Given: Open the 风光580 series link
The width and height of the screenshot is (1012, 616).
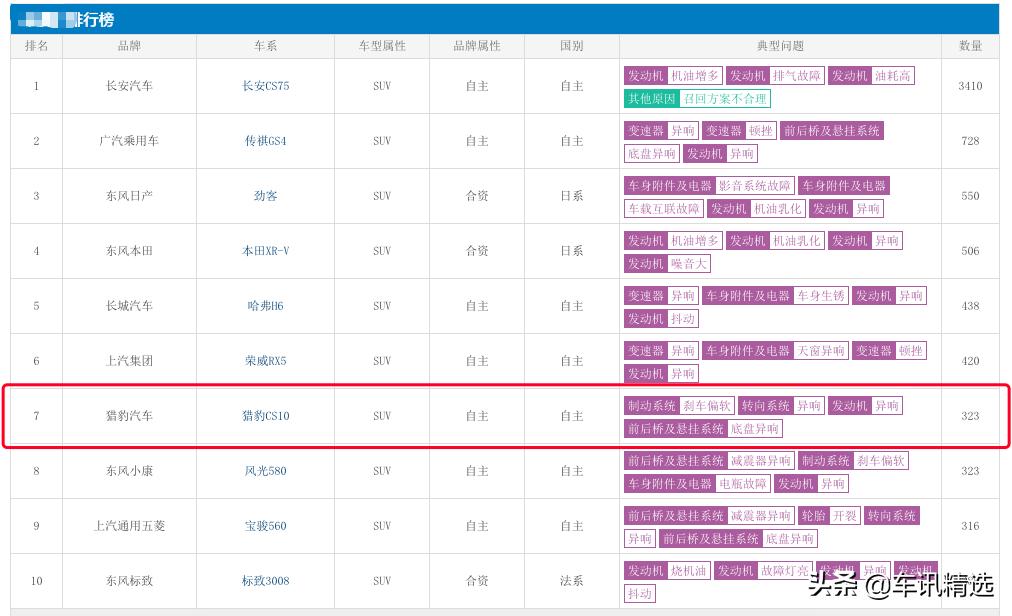Looking at the screenshot, I should pos(265,471).
